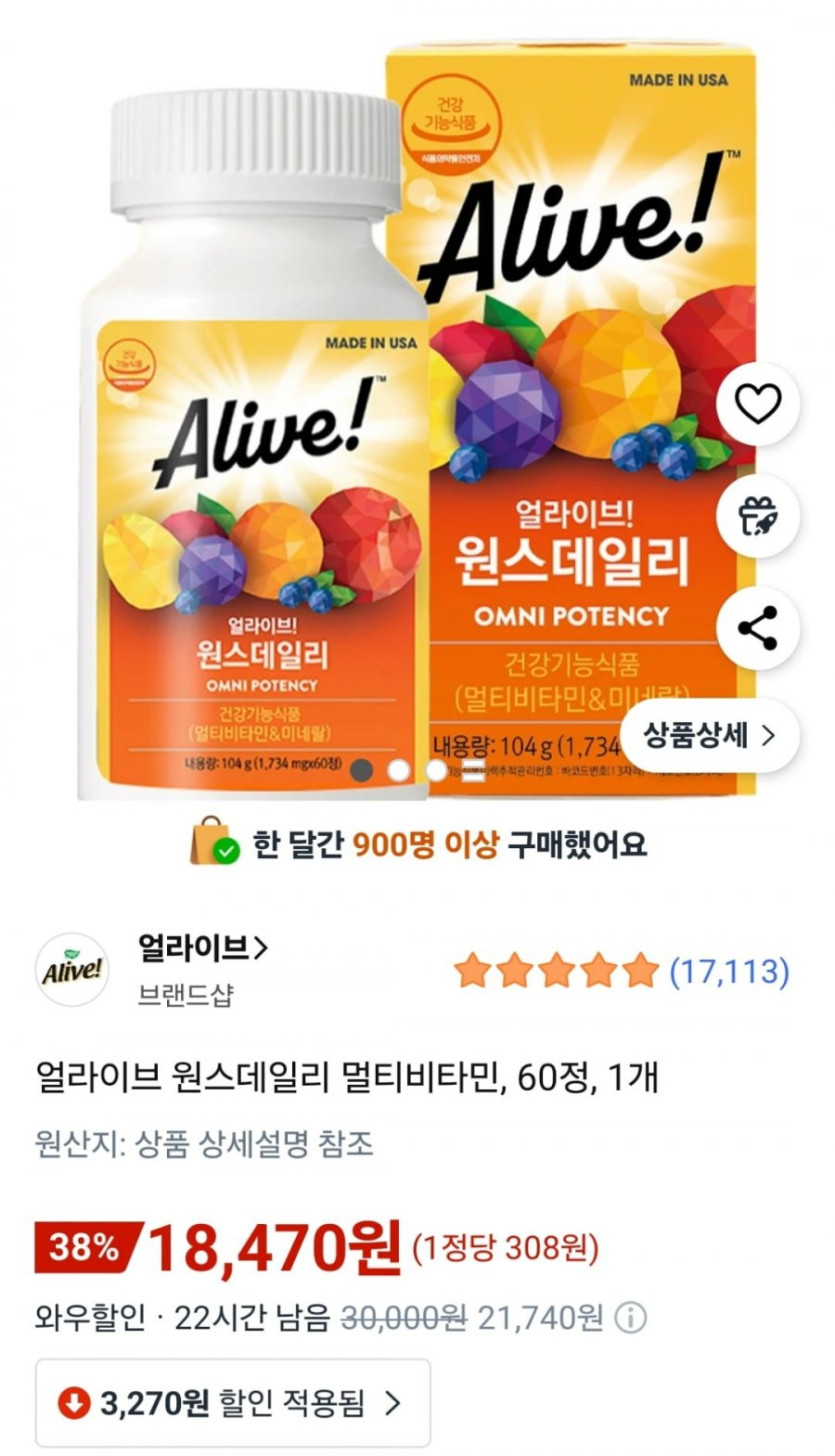Tap the 브랜드샵 label
The image size is (835, 1456).
click(184, 996)
